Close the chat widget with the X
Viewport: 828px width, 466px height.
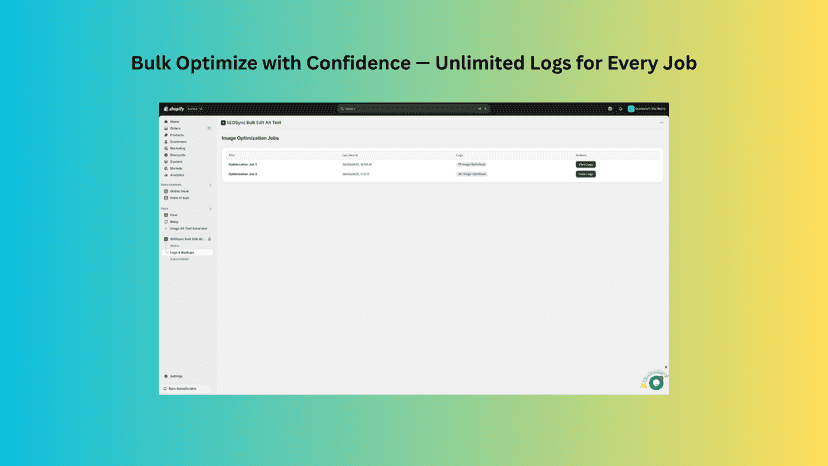click(666, 367)
